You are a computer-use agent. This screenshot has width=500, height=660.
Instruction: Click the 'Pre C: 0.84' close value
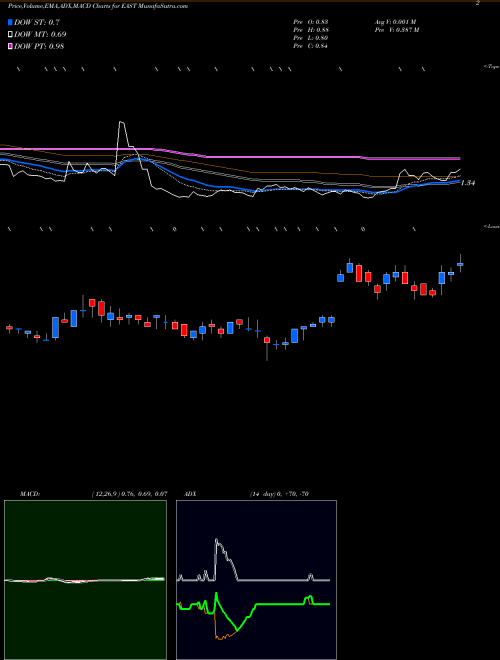(311, 46)
